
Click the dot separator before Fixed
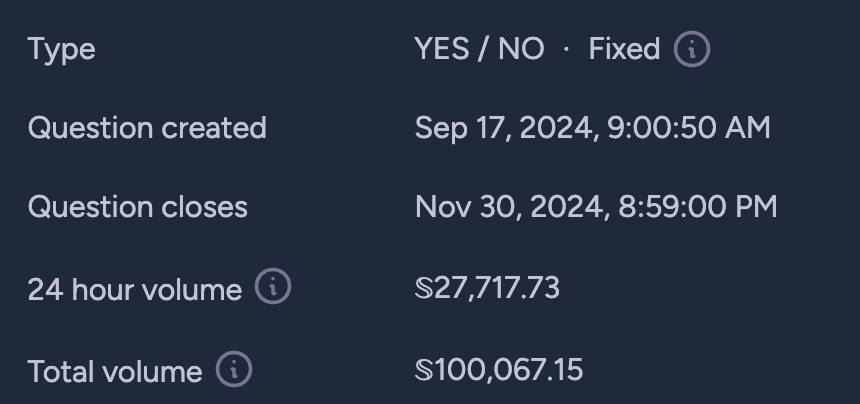566,49
